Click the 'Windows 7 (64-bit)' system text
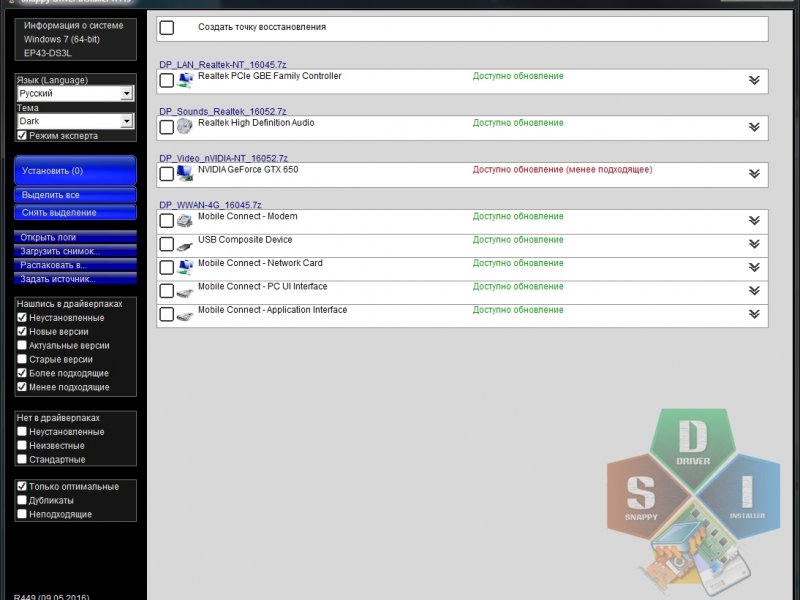 [x=62, y=39]
